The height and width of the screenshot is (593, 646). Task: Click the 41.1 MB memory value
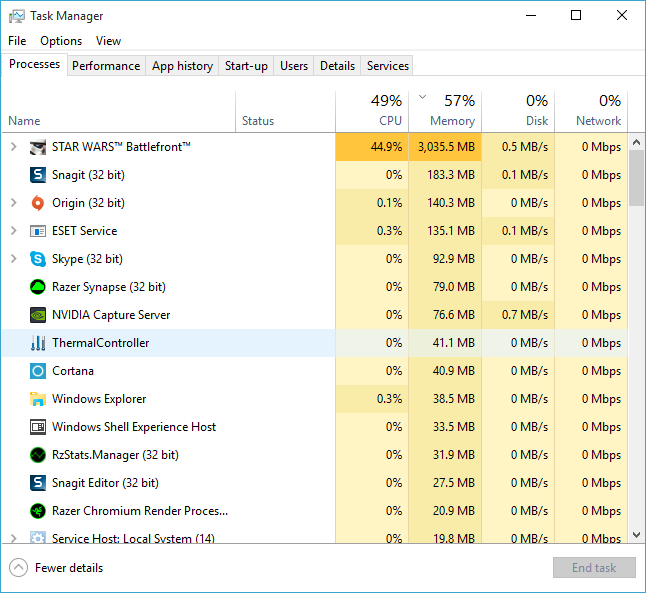click(x=454, y=343)
